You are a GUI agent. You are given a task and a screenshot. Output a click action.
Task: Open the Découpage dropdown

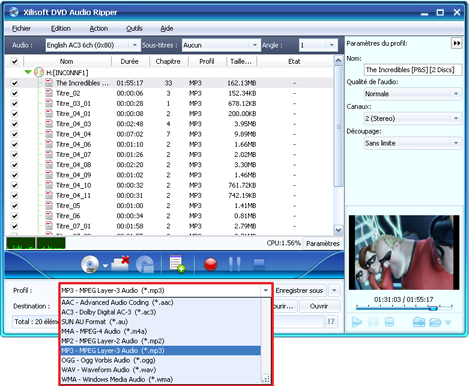pos(456,143)
